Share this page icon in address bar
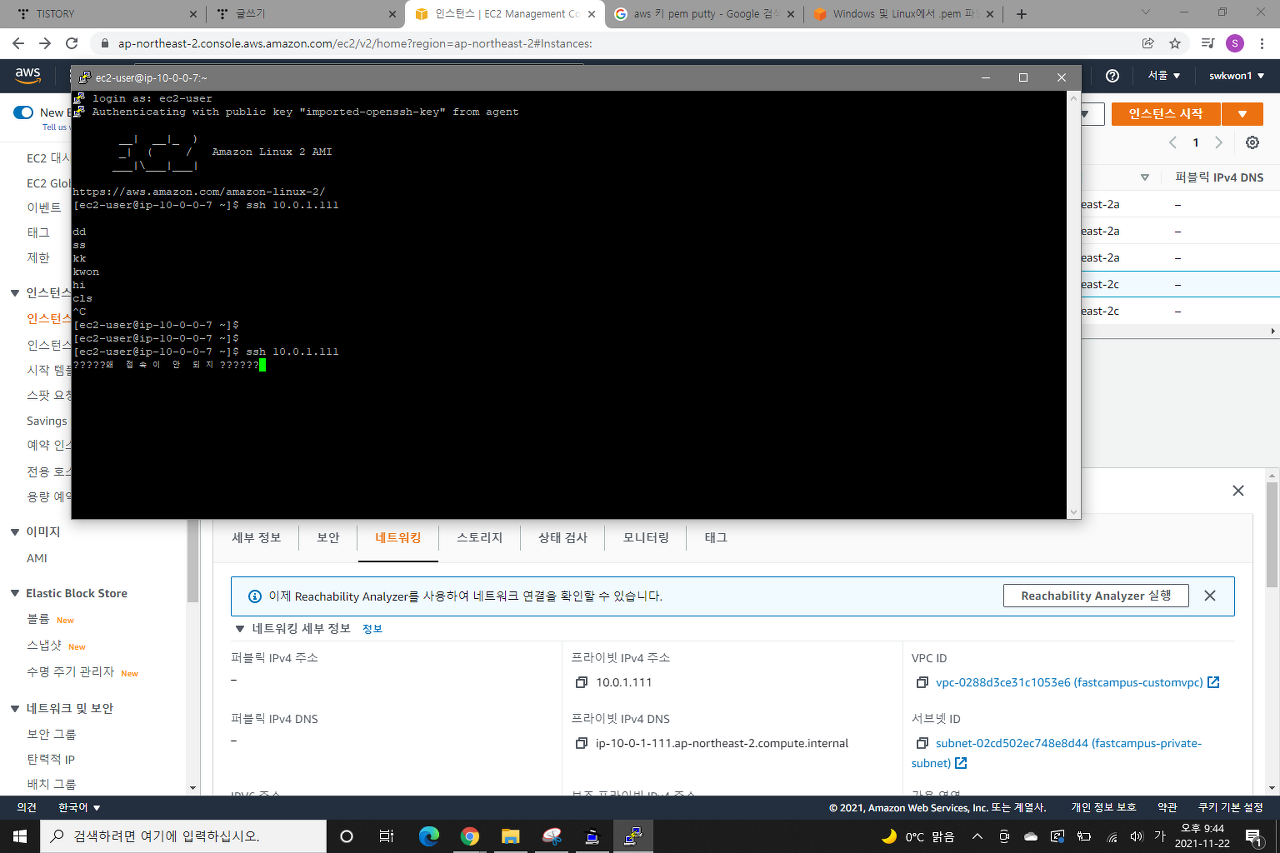This screenshot has width=1280, height=853. (x=1148, y=43)
